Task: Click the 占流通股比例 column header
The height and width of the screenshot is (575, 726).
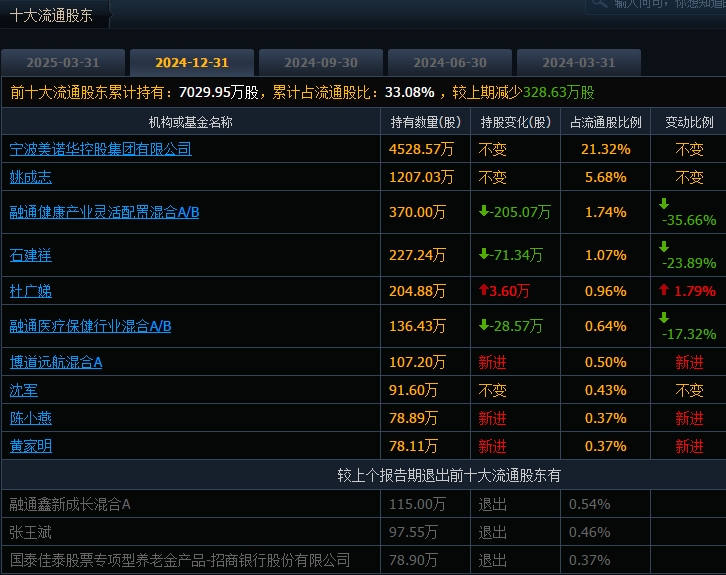Action: (605, 122)
